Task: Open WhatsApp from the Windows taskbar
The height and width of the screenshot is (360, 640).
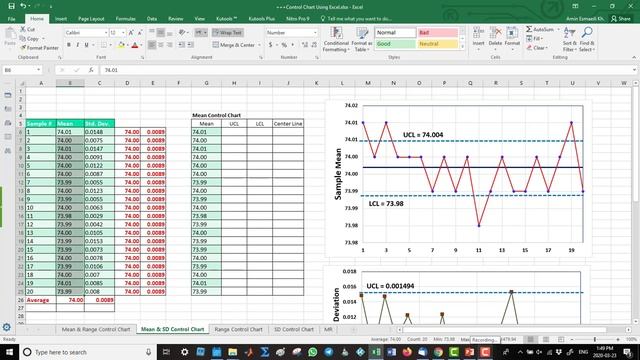Action: [x=313, y=352]
